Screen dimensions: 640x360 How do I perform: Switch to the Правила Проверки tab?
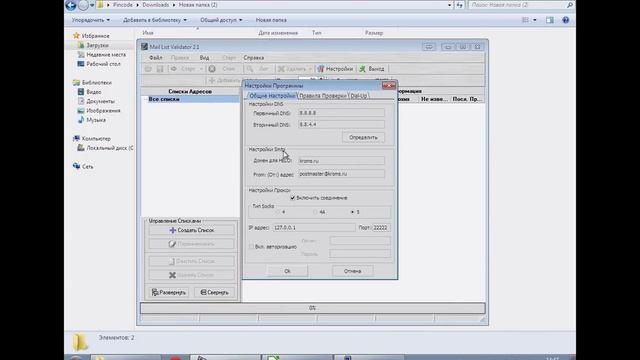coord(322,96)
